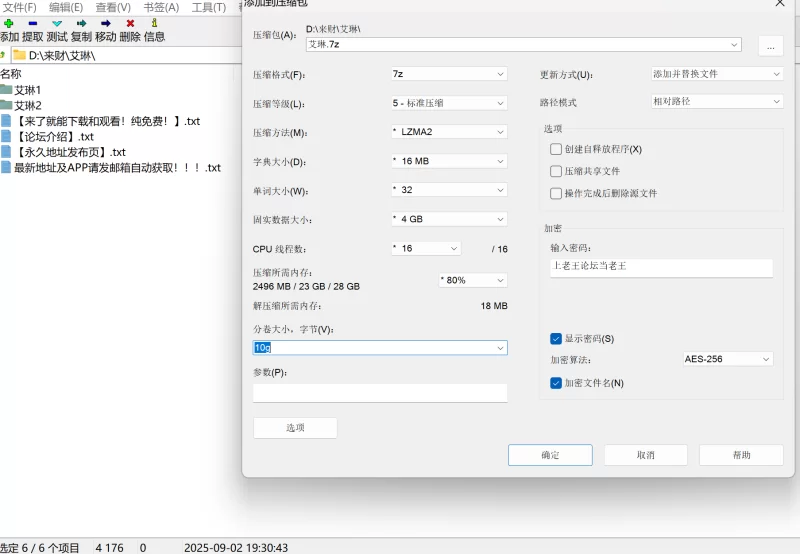Viewport: 800px width, 554px height.
Task: Enable 创建自释放程序(X) checkbox
Action: (x=556, y=149)
